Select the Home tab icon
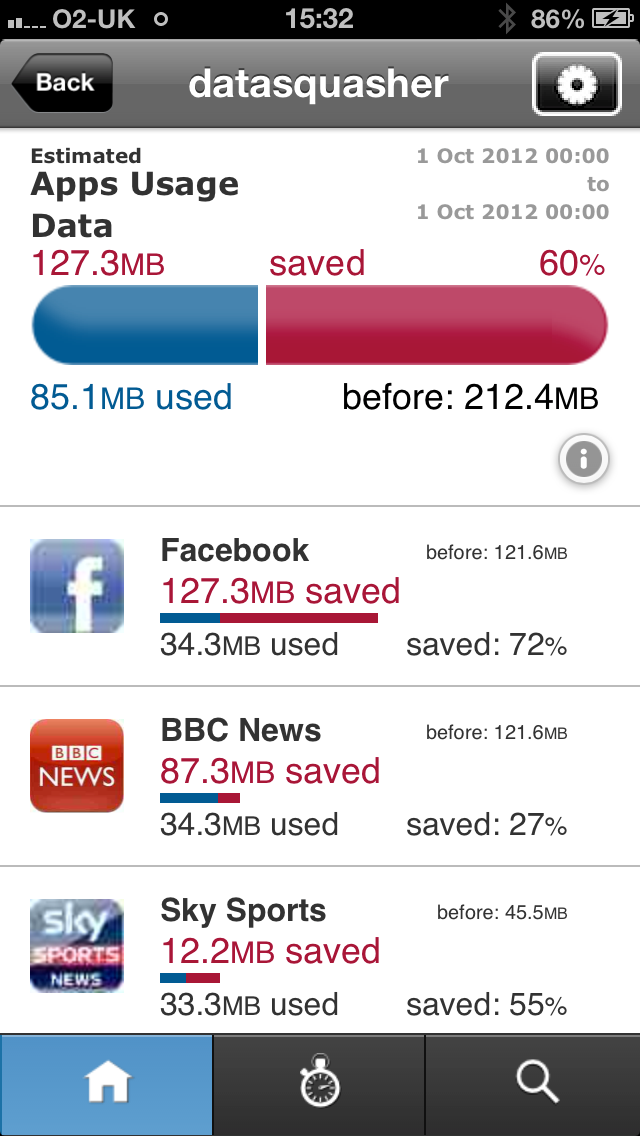The width and height of the screenshot is (640, 1136). coord(106,1084)
